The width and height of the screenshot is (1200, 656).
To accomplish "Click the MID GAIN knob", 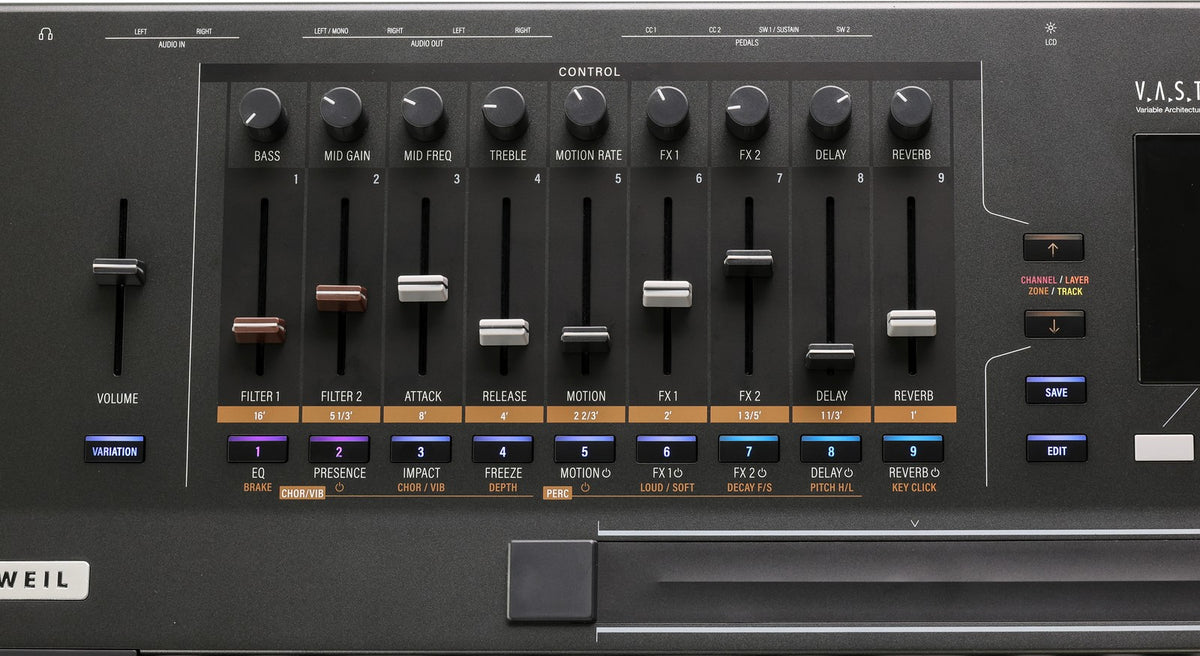I will [x=343, y=112].
